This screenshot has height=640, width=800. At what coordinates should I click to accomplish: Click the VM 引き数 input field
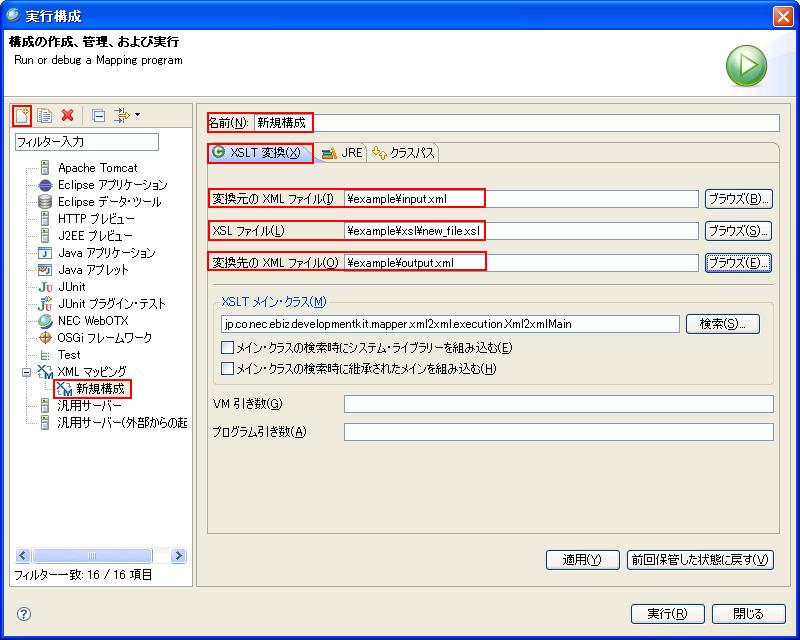tap(558, 404)
